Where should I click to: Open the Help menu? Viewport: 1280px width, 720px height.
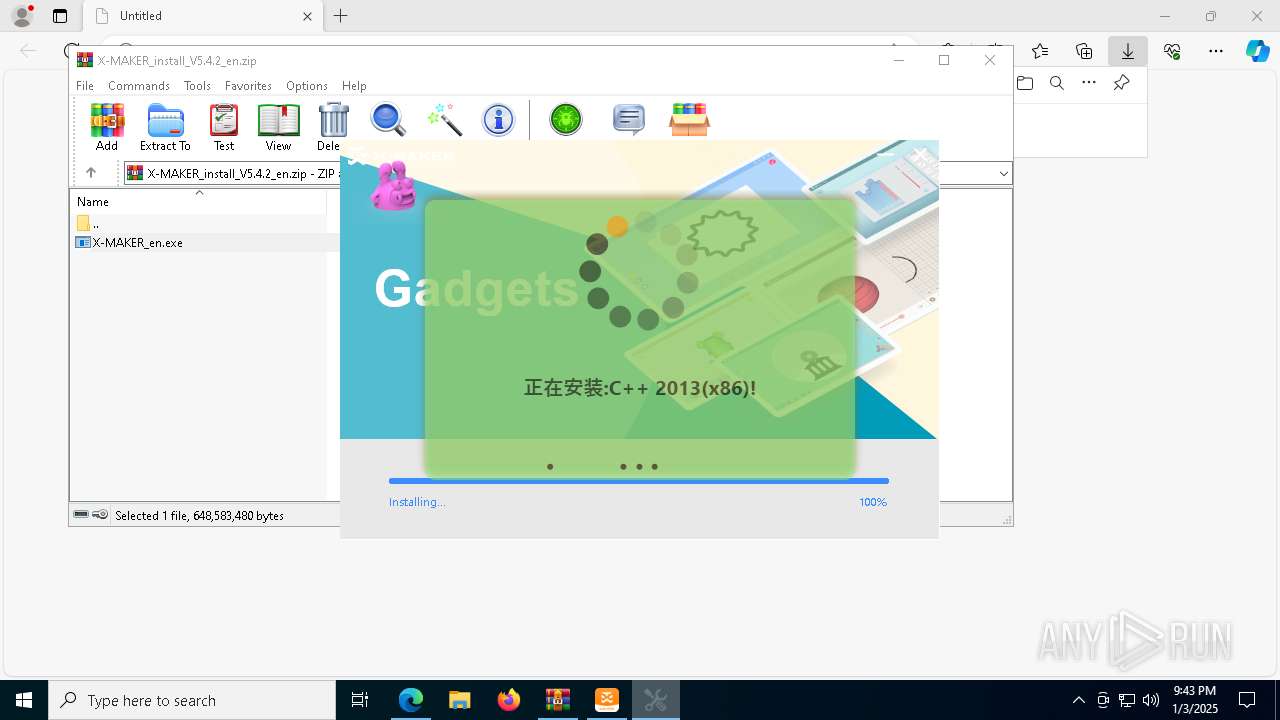tap(354, 86)
